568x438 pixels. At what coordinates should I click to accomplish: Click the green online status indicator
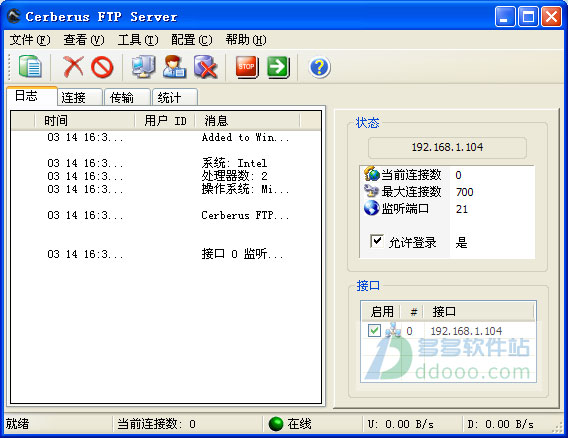pos(276,424)
